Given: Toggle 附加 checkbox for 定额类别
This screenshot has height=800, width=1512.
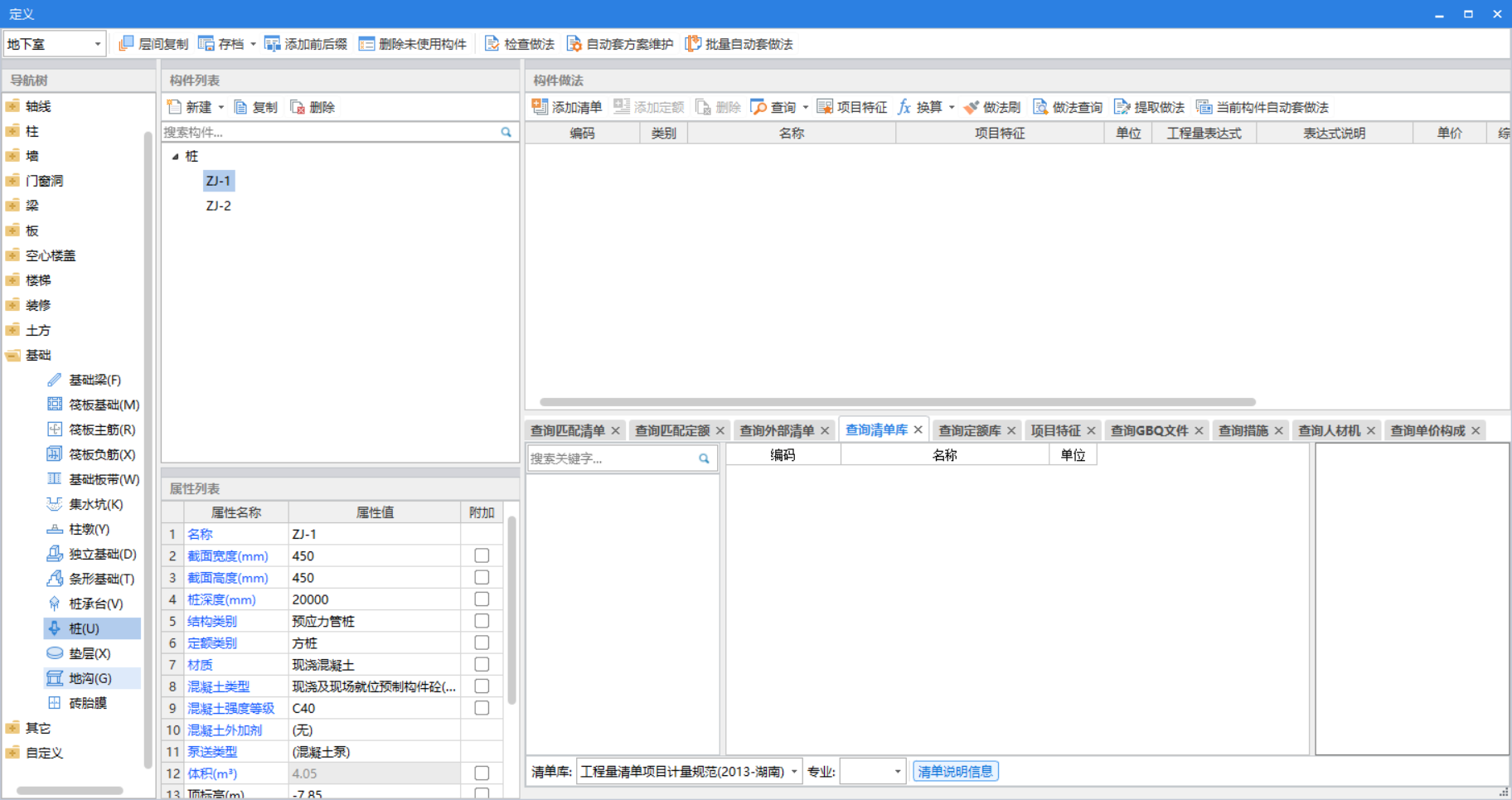Looking at the screenshot, I should click(x=482, y=642).
